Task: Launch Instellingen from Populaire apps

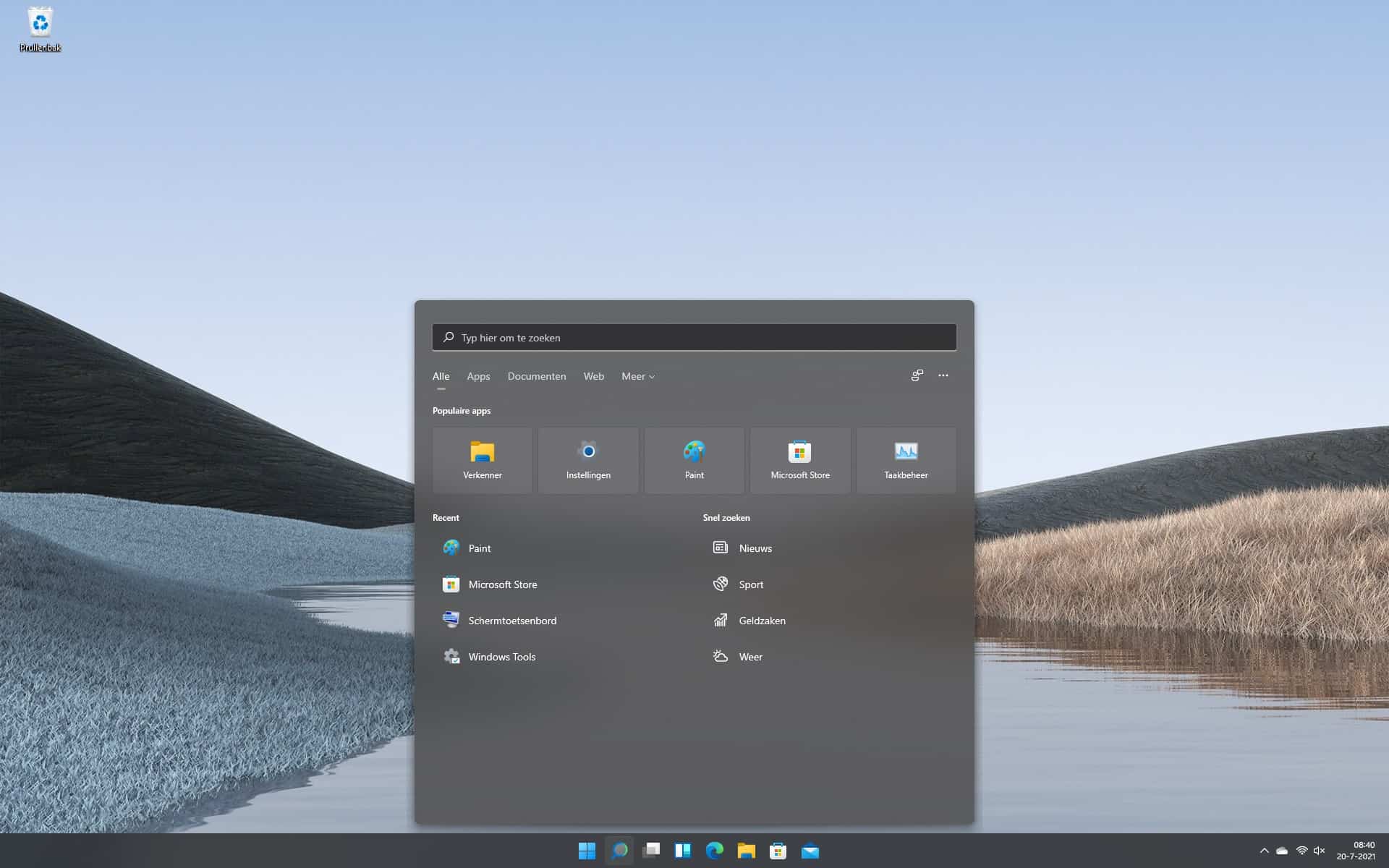Action: (588, 460)
